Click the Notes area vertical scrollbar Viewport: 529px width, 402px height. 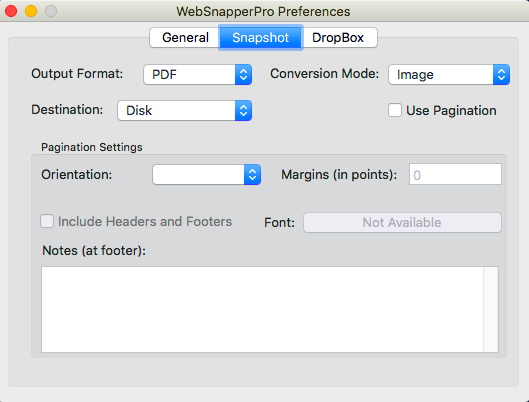[x=491, y=310]
